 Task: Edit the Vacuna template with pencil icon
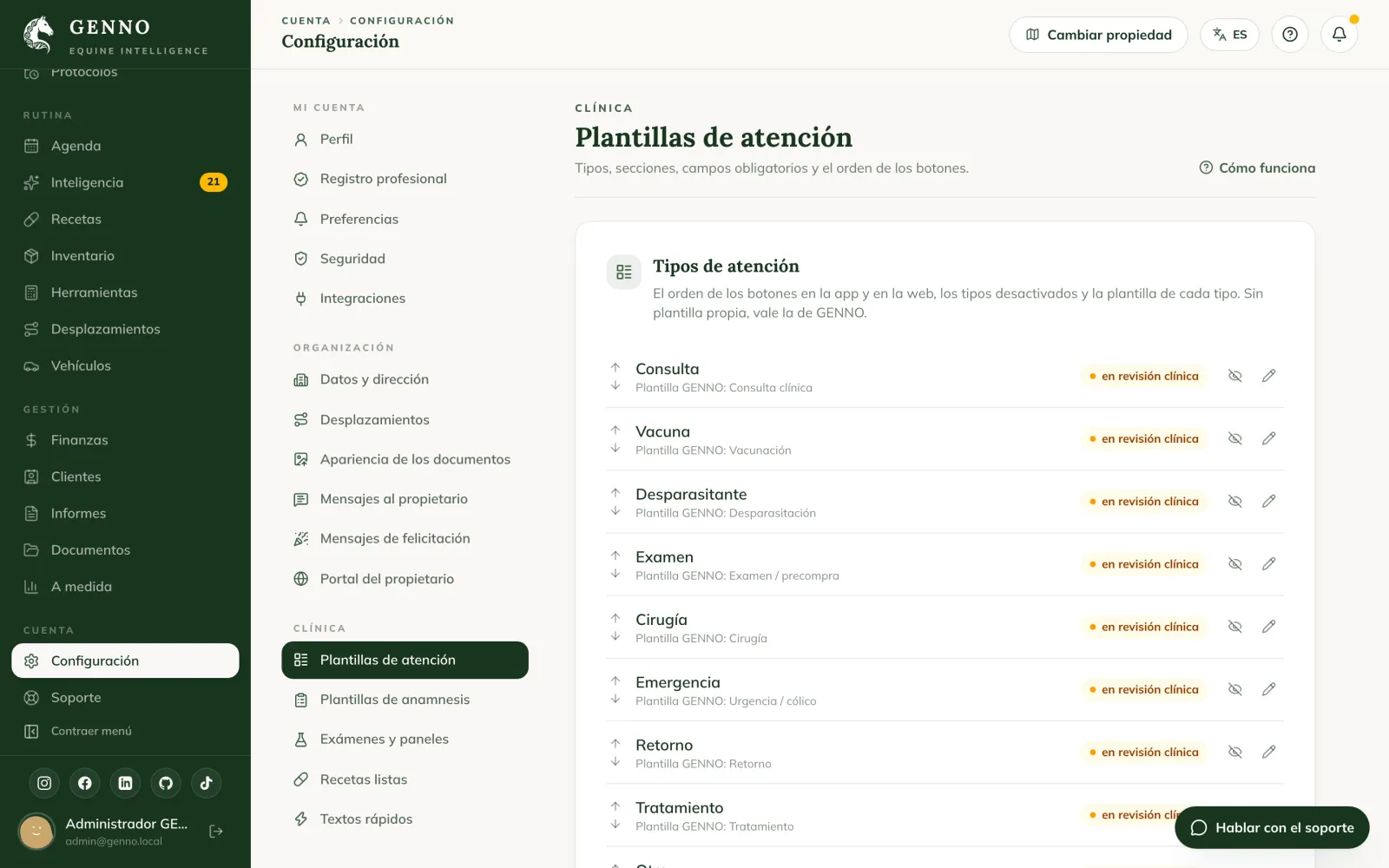[1268, 438]
